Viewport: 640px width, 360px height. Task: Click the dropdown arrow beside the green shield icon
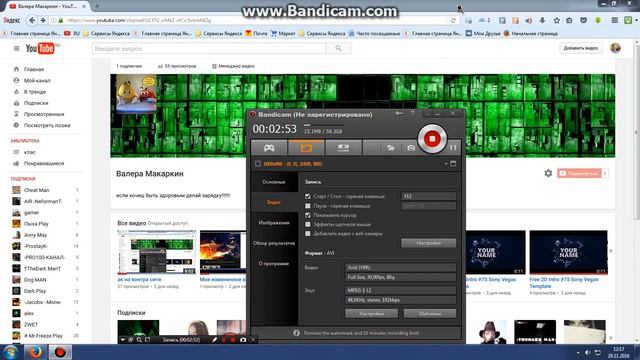tap(635, 20)
